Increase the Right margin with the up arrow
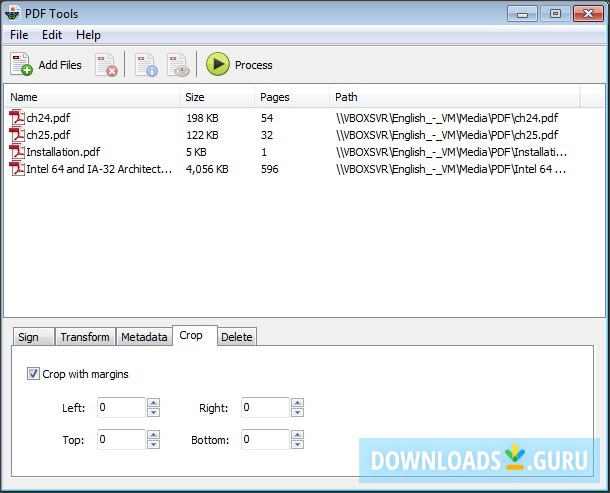 click(297, 403)
